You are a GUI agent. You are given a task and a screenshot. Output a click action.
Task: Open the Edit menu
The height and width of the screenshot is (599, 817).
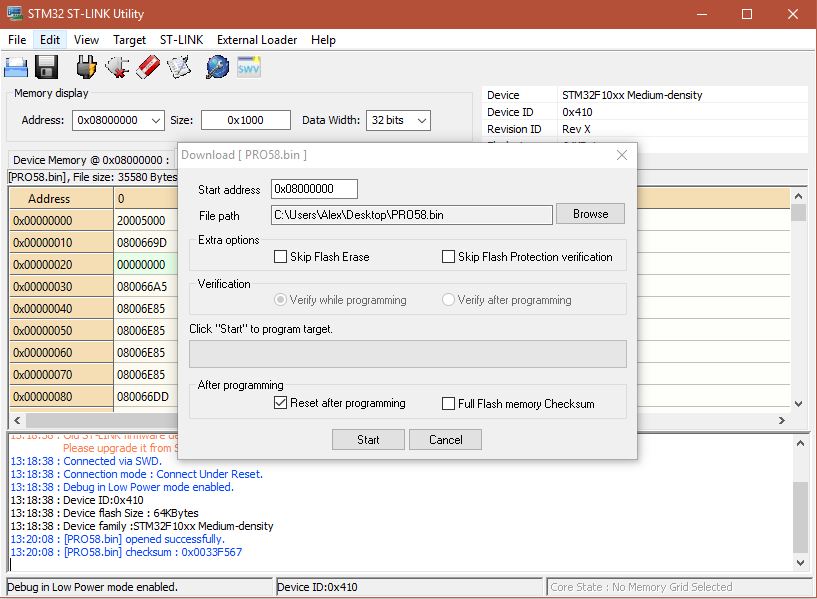pyautogui.click(x=50, y=40)
